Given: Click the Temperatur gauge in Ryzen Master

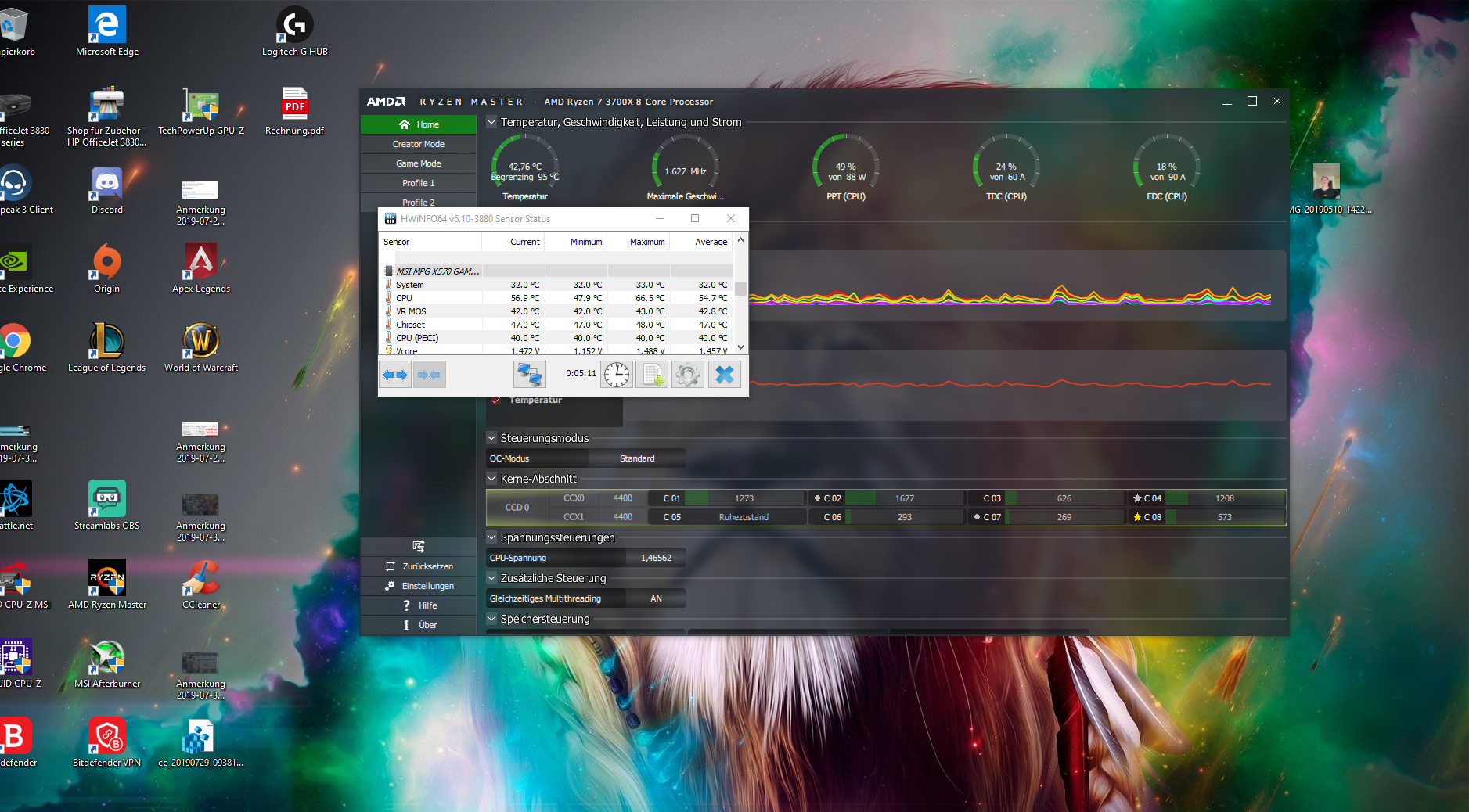Looking at the screenshot, I should point(525,167).
